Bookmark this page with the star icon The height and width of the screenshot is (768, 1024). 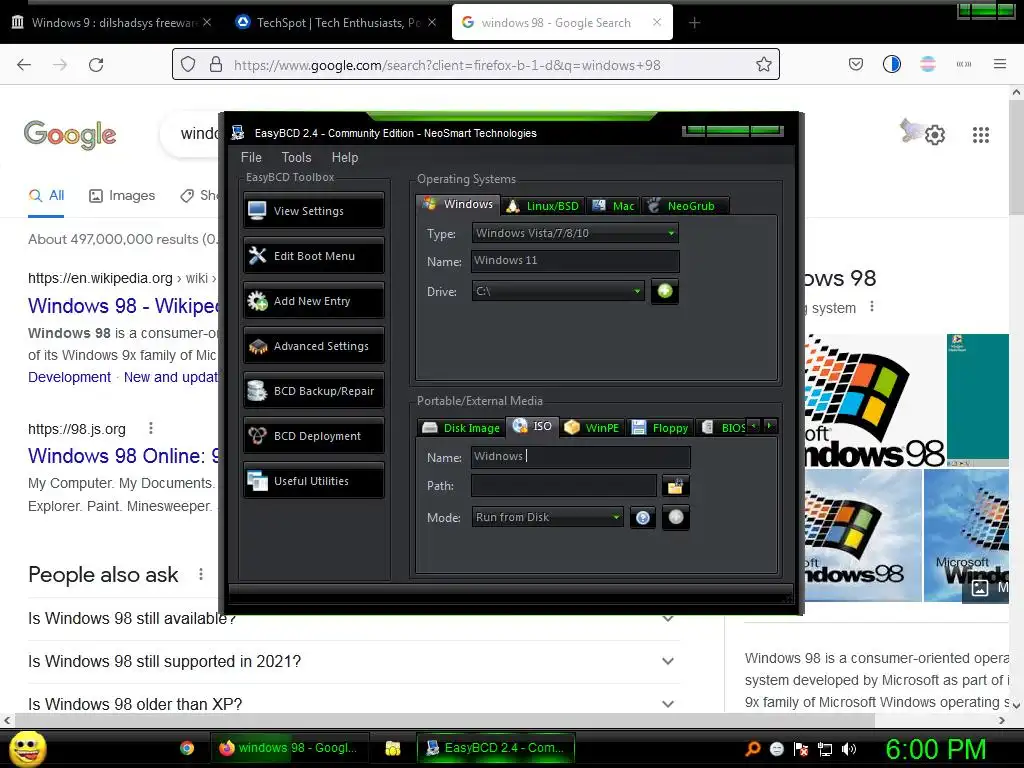pyautogui.click(x=763, y=65)
